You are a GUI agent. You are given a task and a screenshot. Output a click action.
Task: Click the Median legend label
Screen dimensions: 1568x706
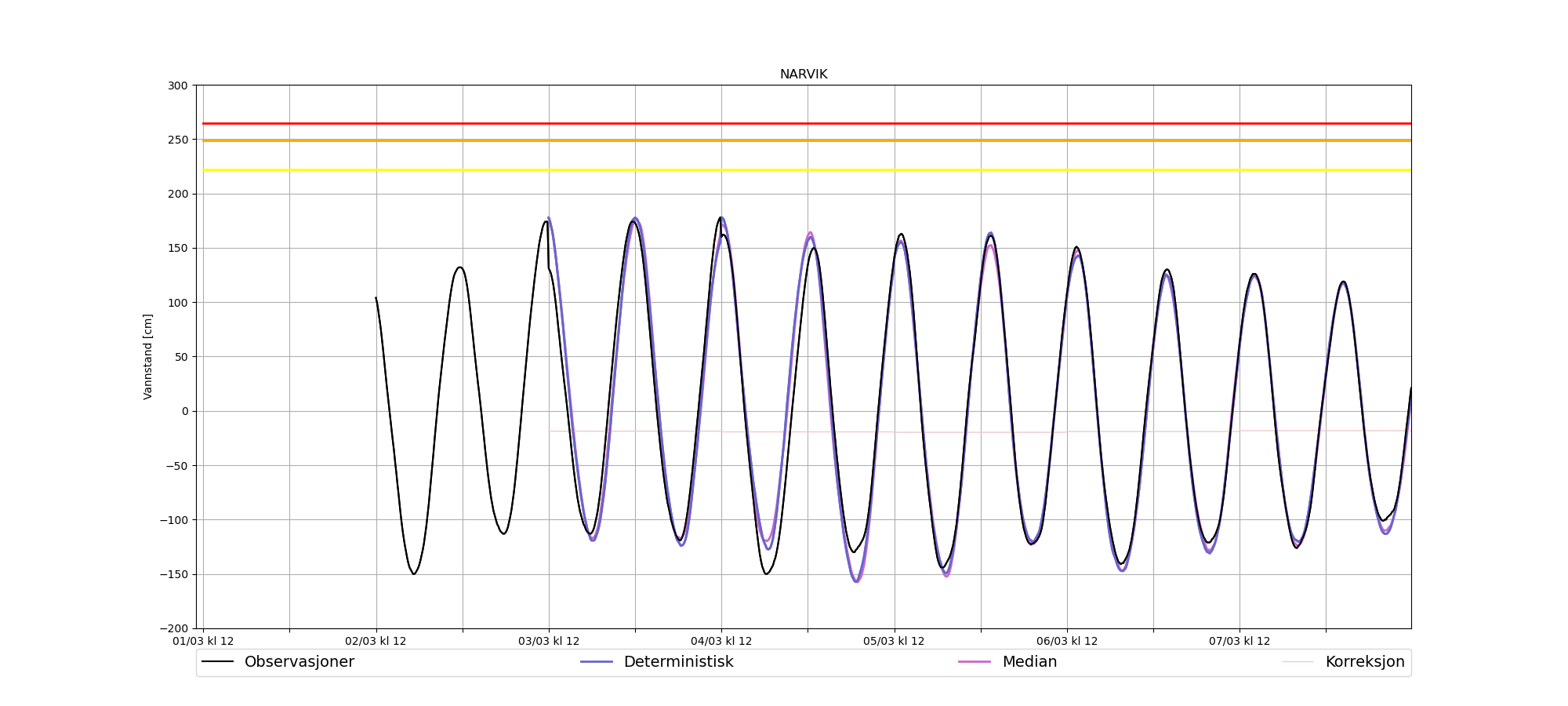1029,662
